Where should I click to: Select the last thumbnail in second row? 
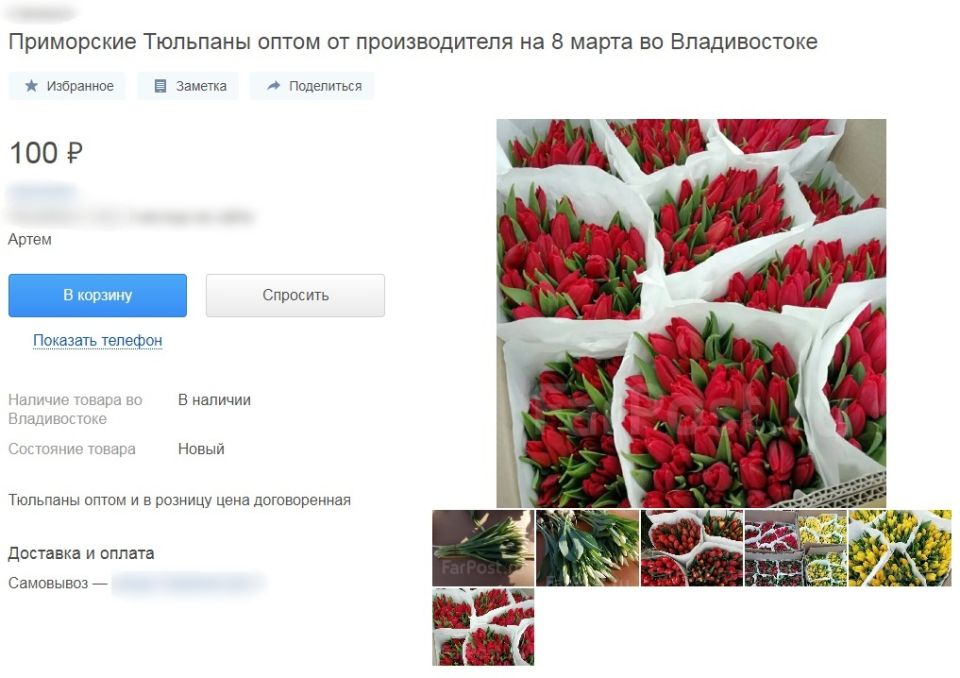tap(483, 627)
